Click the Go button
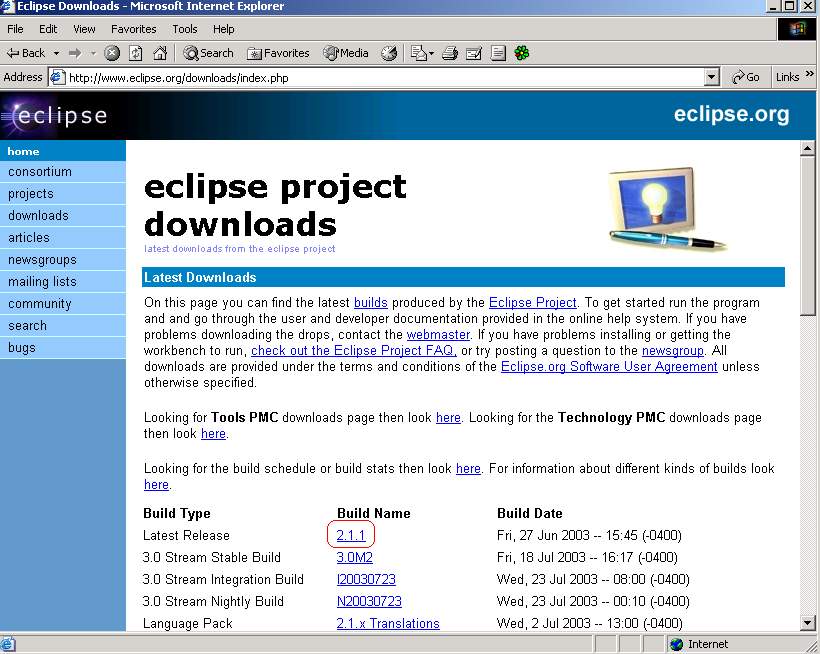Image resolution: width=820 pixels, height=654 pixels. [x=746, y=77]
